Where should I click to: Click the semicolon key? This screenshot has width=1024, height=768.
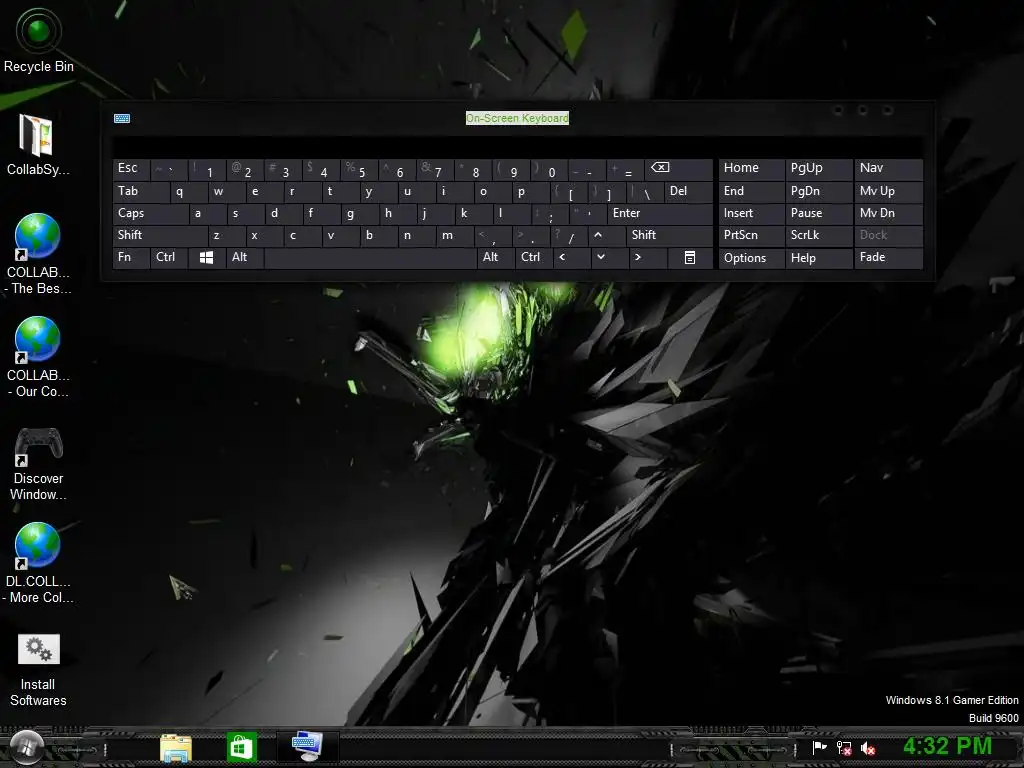pos(550,214)
